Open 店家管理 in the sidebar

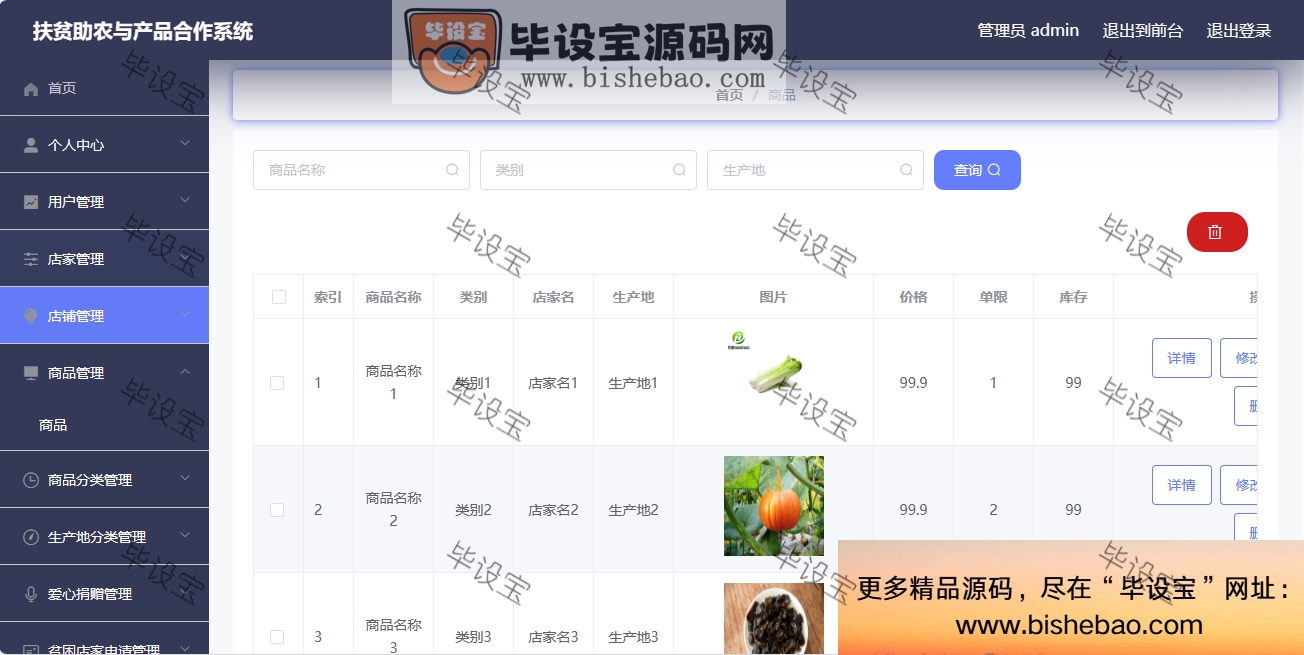click(104, 259)
